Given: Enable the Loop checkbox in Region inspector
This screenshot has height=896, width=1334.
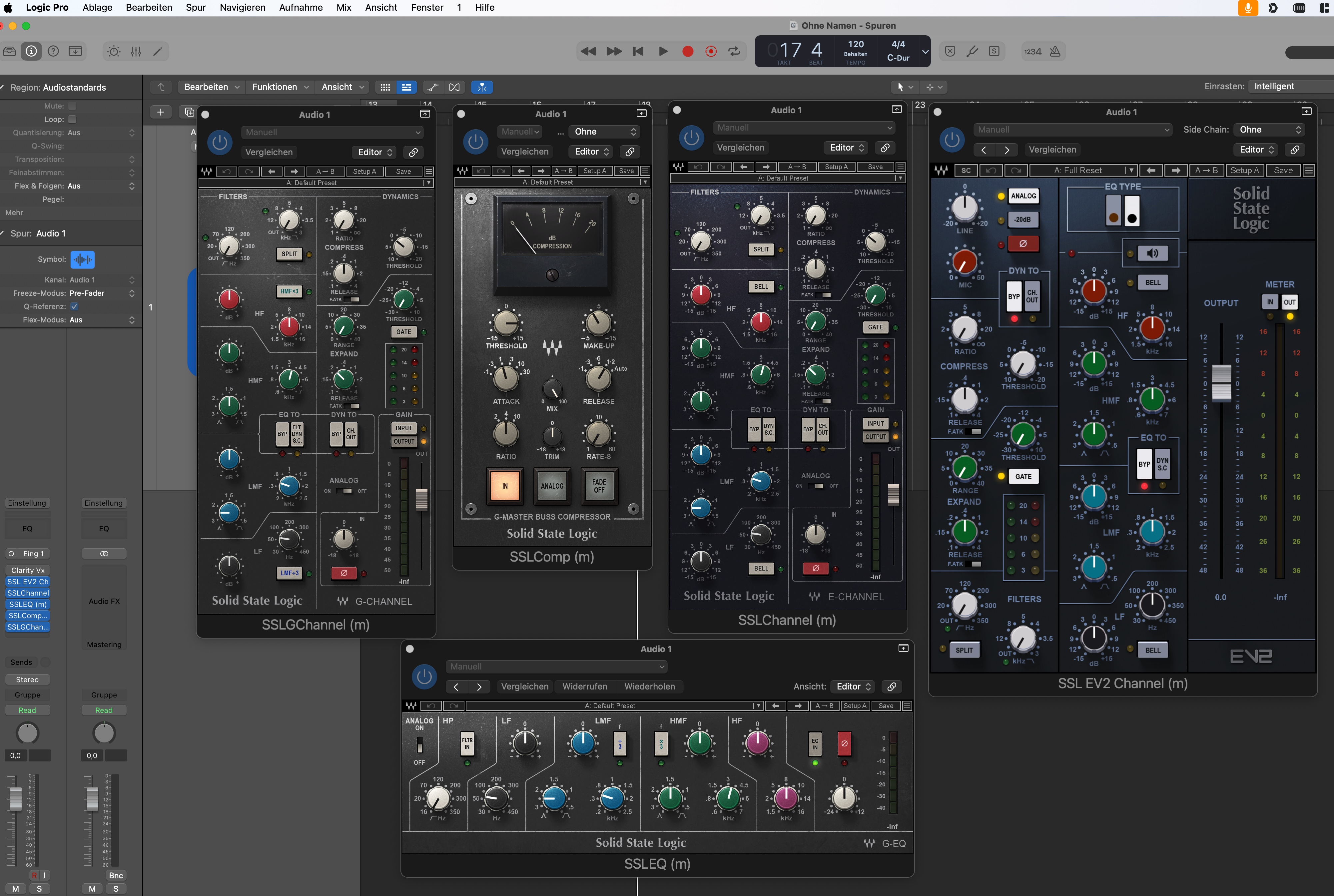Looking at the screenshot, I should pos(72,119).
